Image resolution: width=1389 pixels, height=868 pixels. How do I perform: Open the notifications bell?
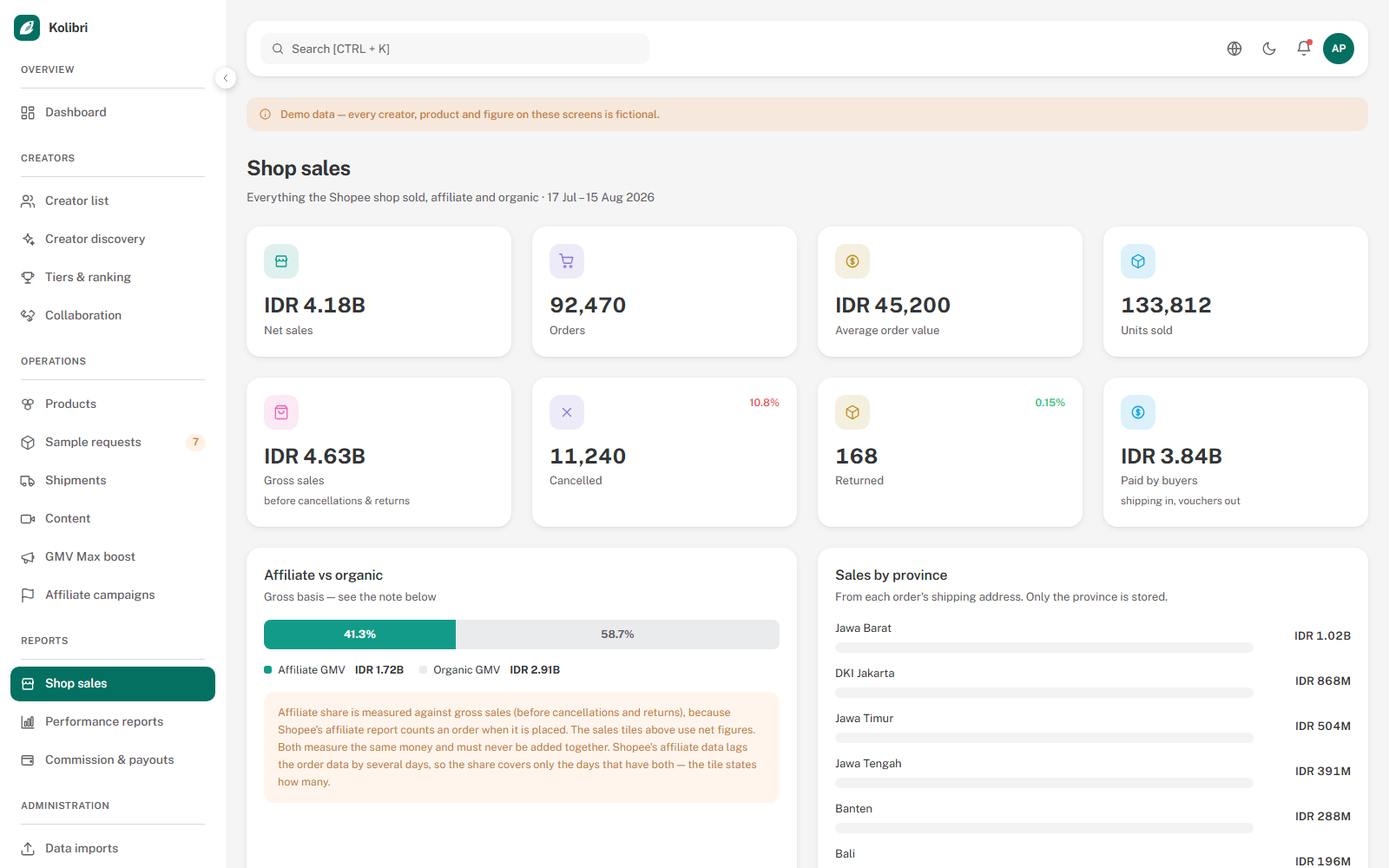[x=1304, y=49]
